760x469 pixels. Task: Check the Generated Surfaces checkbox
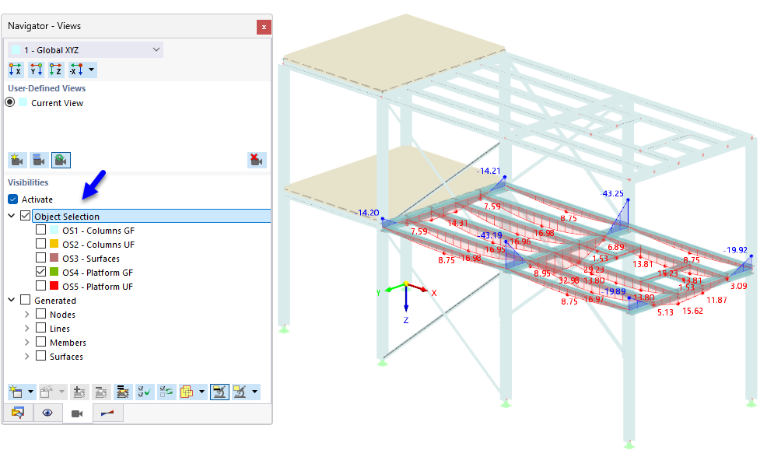(x=41, y=356)
